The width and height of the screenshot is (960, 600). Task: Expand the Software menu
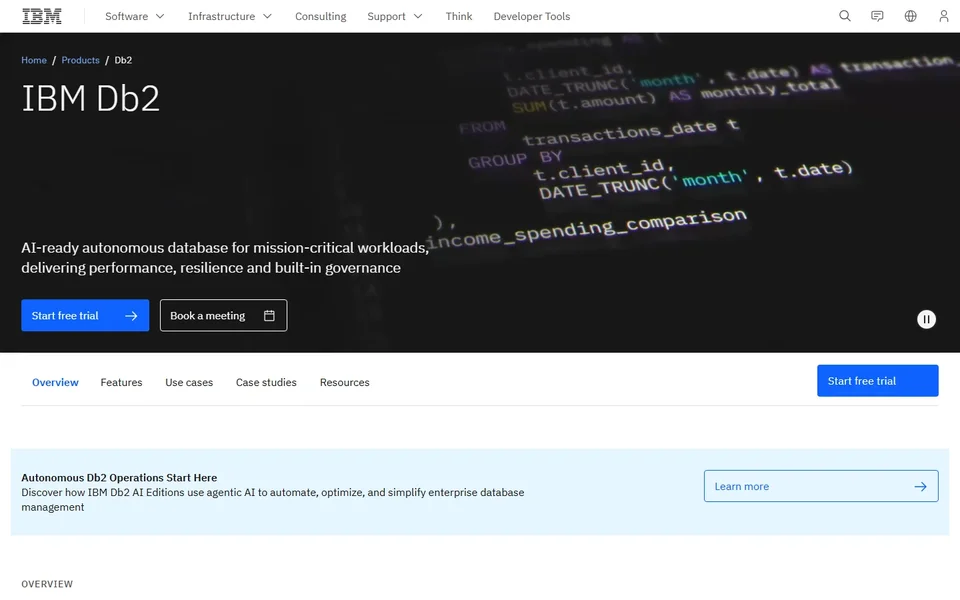tap(135, 17)
